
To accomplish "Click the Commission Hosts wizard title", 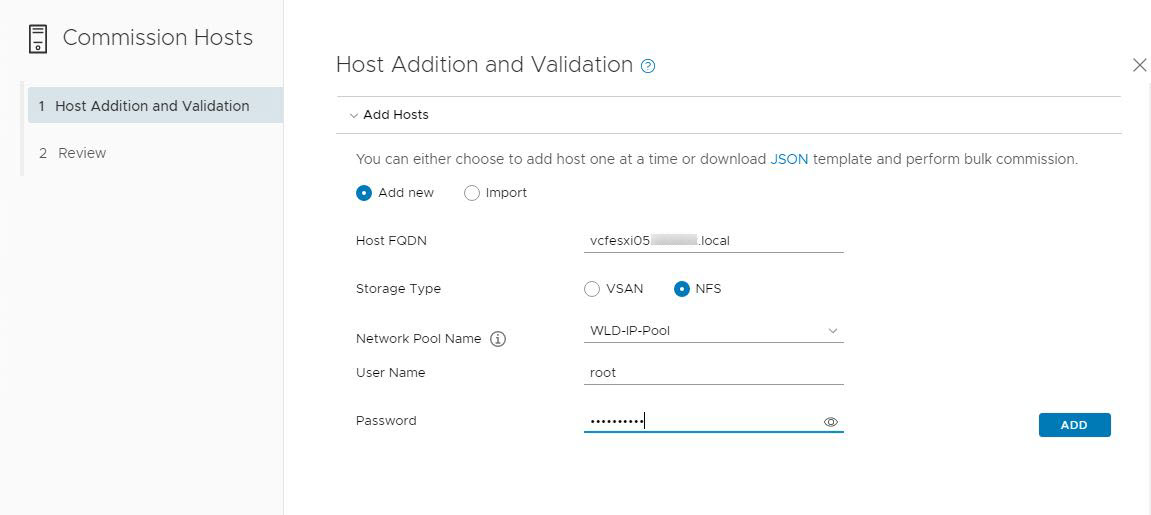I will coord(157,38).
